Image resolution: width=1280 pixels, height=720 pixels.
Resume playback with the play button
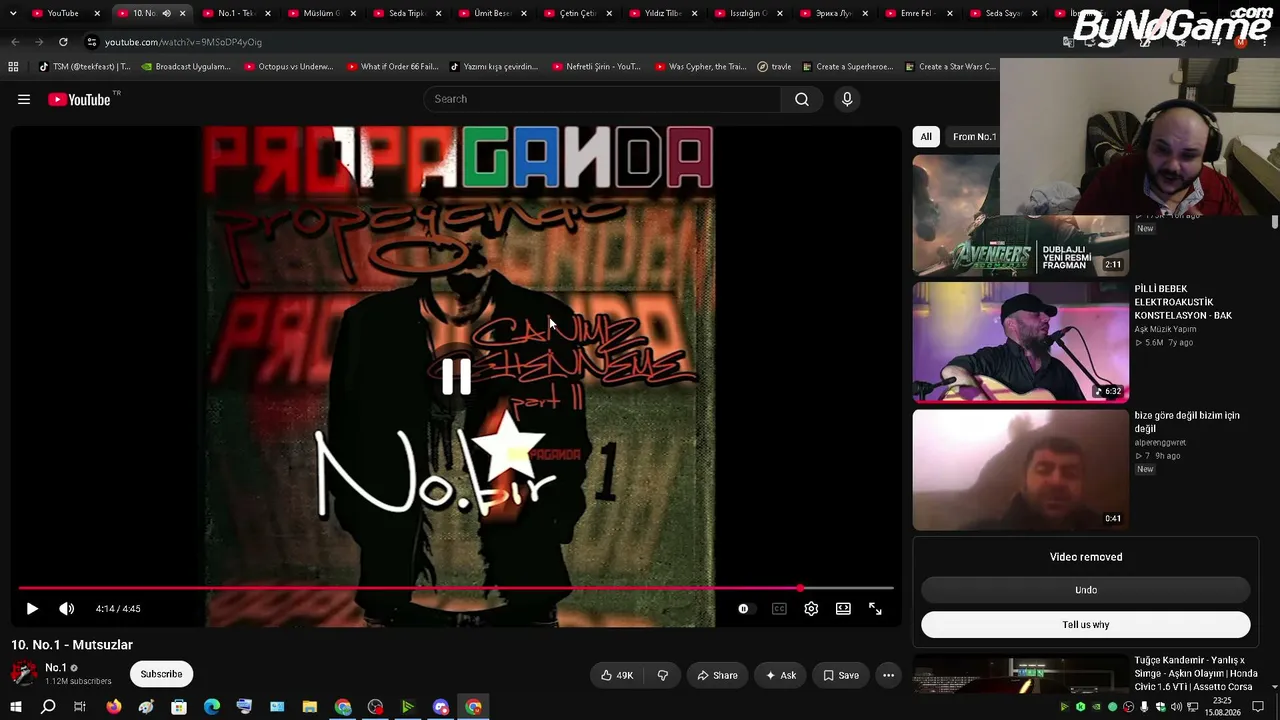click(x=32, y=608)
